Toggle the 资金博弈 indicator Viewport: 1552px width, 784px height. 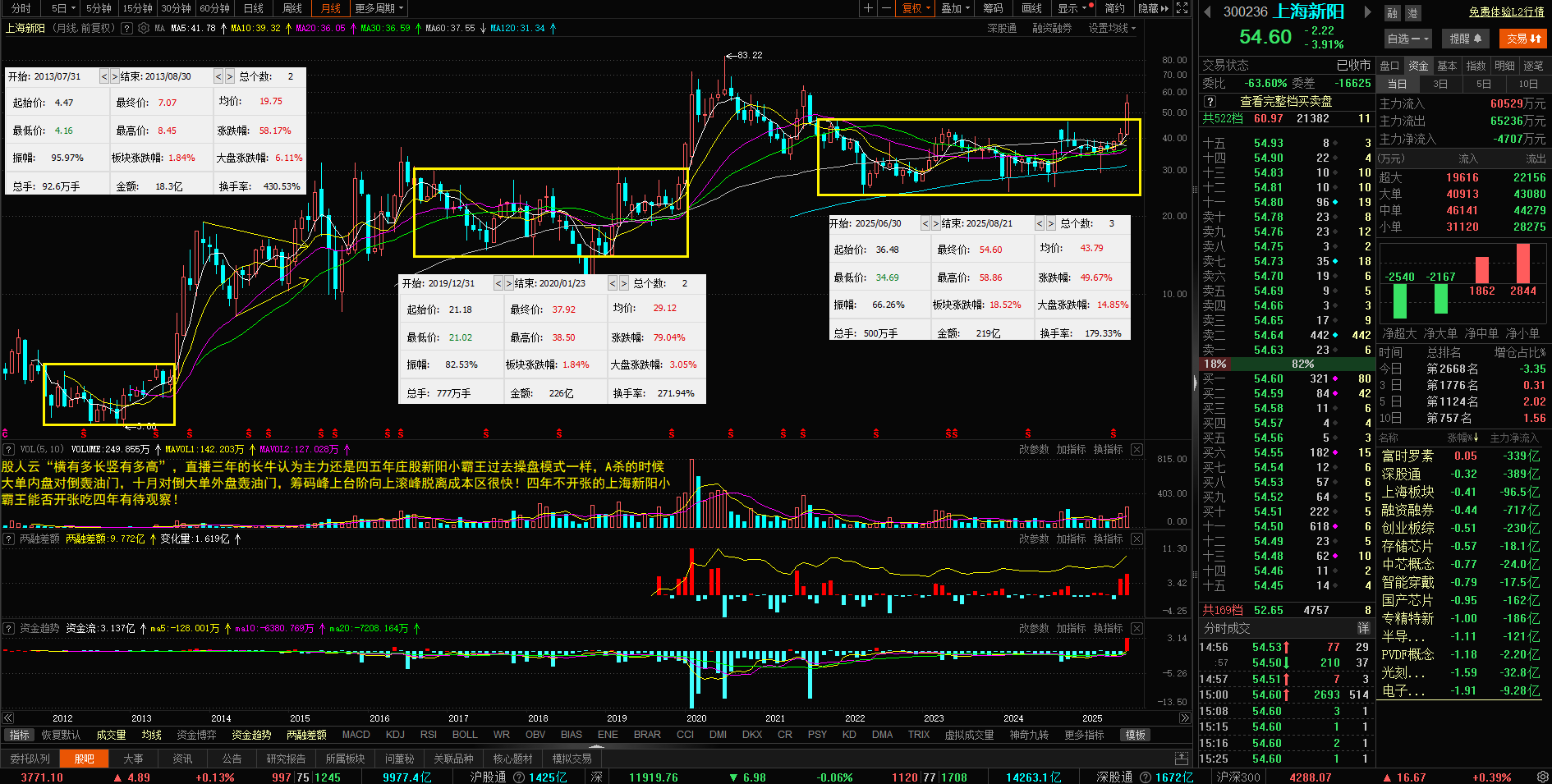coord(196,735)
